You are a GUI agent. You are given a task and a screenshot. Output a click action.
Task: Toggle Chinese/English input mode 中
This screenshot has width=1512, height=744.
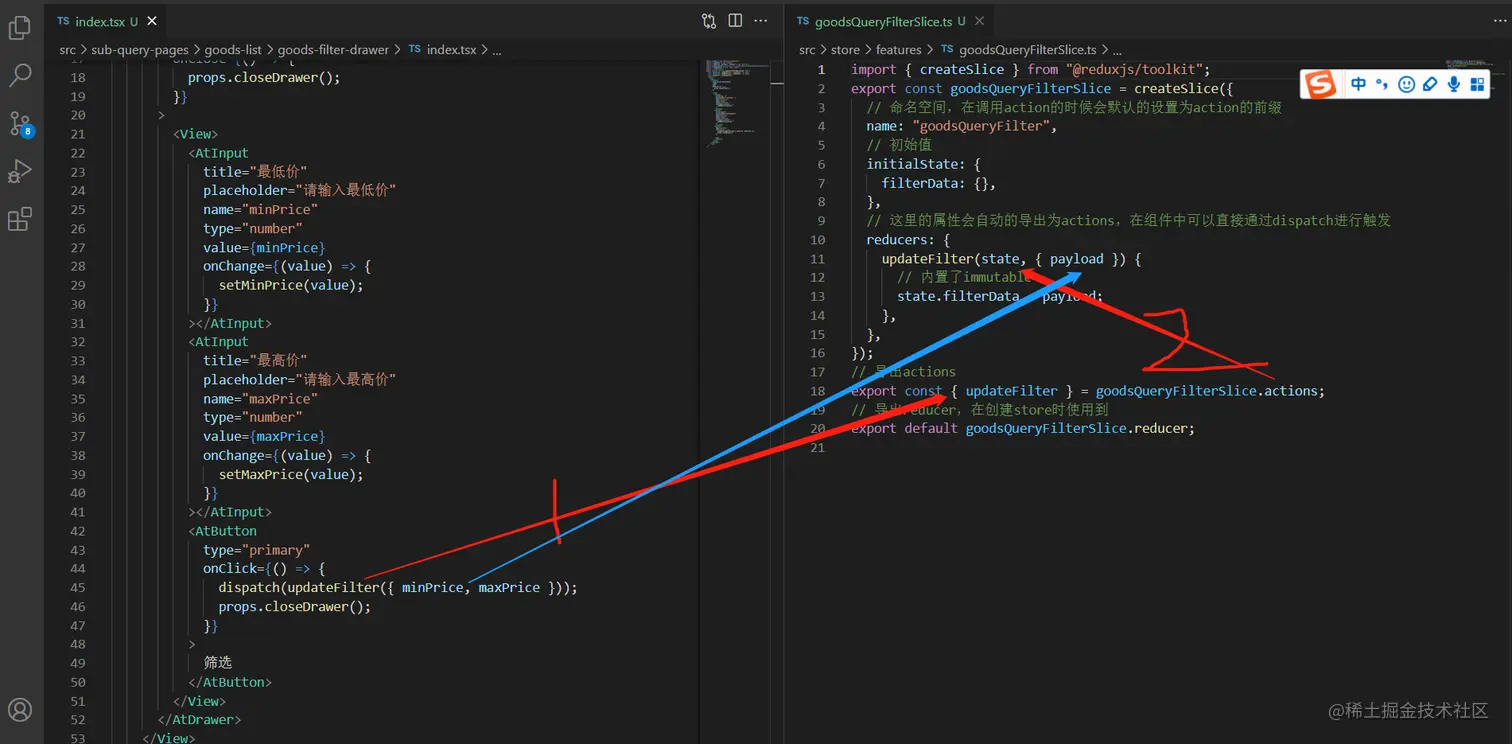[1358, 85]
